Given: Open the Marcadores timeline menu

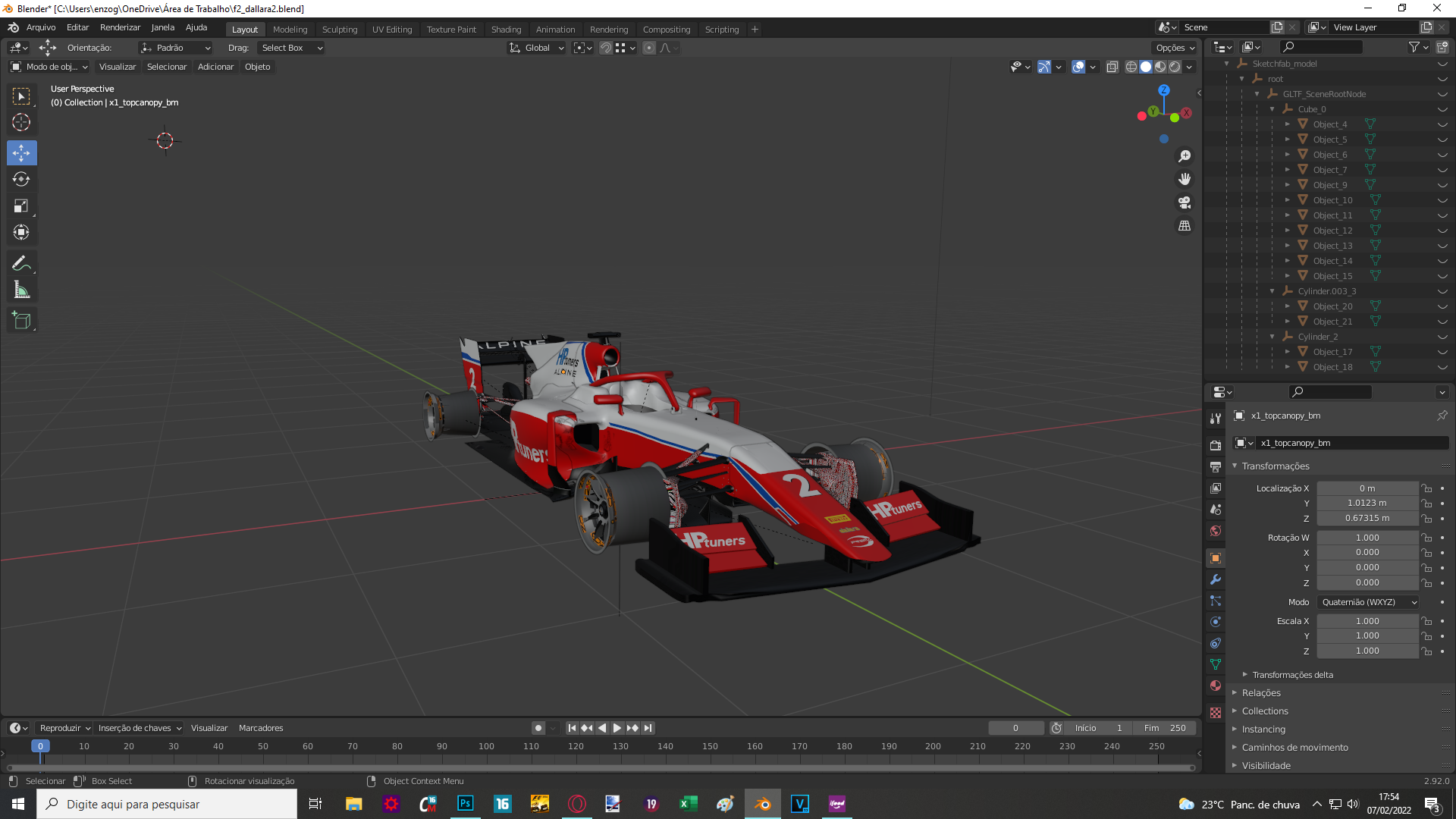Looking at the screenshot, I should pos(261,728).
